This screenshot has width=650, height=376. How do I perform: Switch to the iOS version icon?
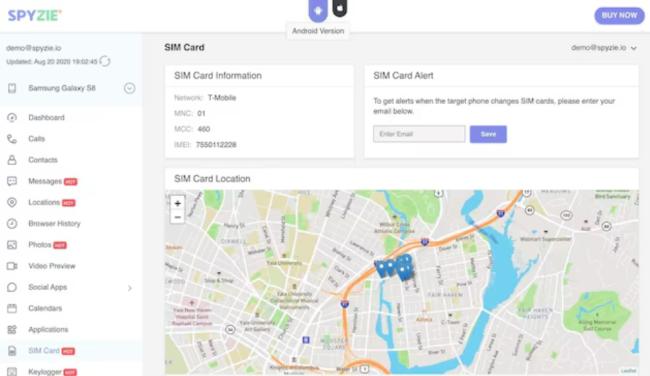click(340, 8)
